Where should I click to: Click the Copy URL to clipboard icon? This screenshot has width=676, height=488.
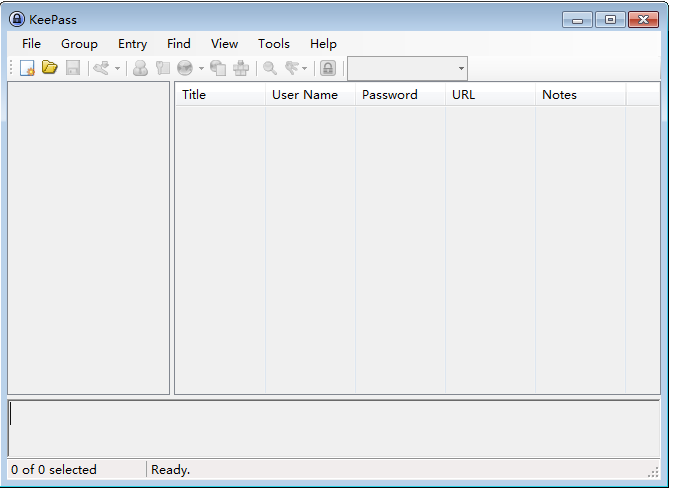[218, 68]
